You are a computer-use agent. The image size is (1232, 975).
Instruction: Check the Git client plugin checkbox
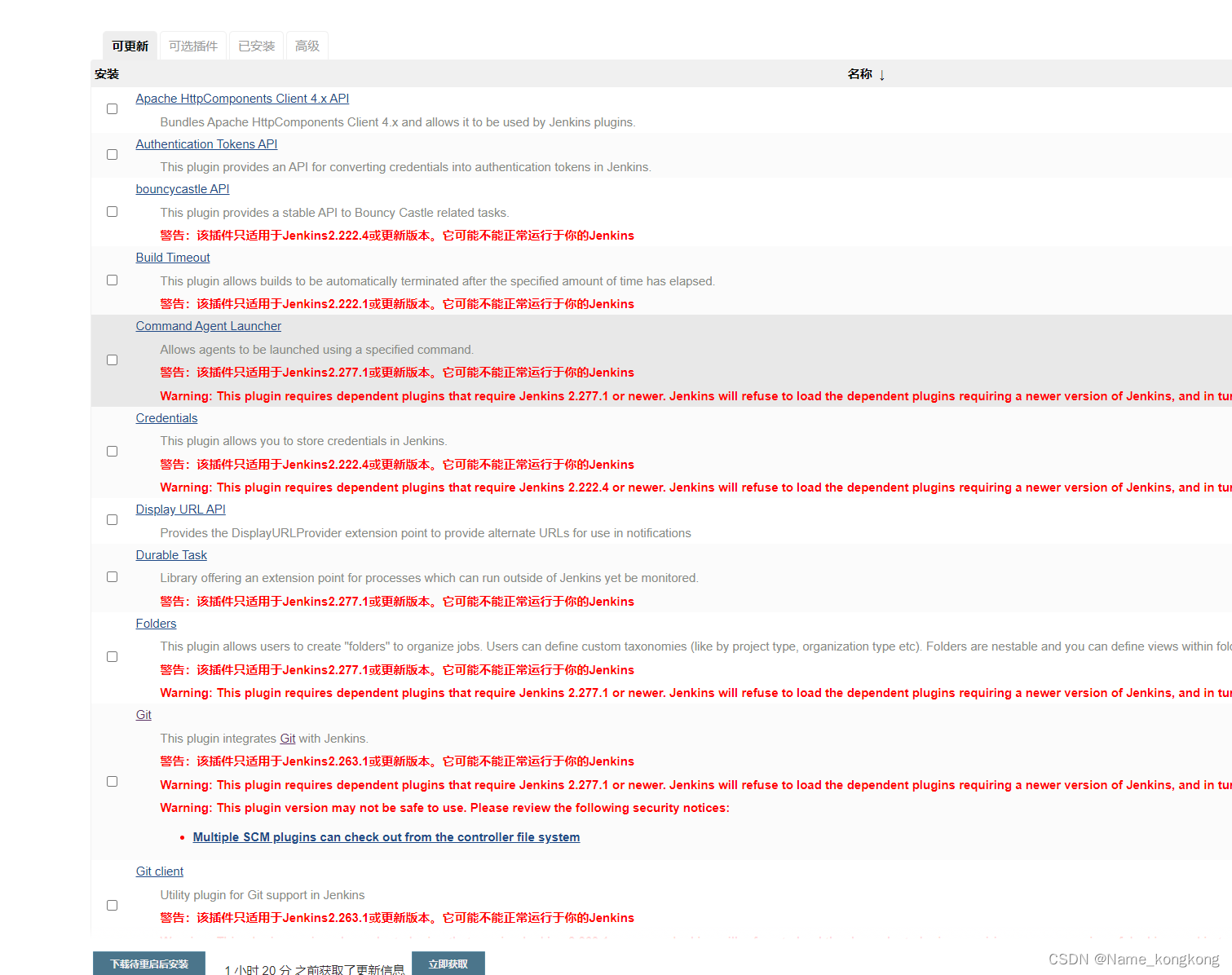[112, 905]
